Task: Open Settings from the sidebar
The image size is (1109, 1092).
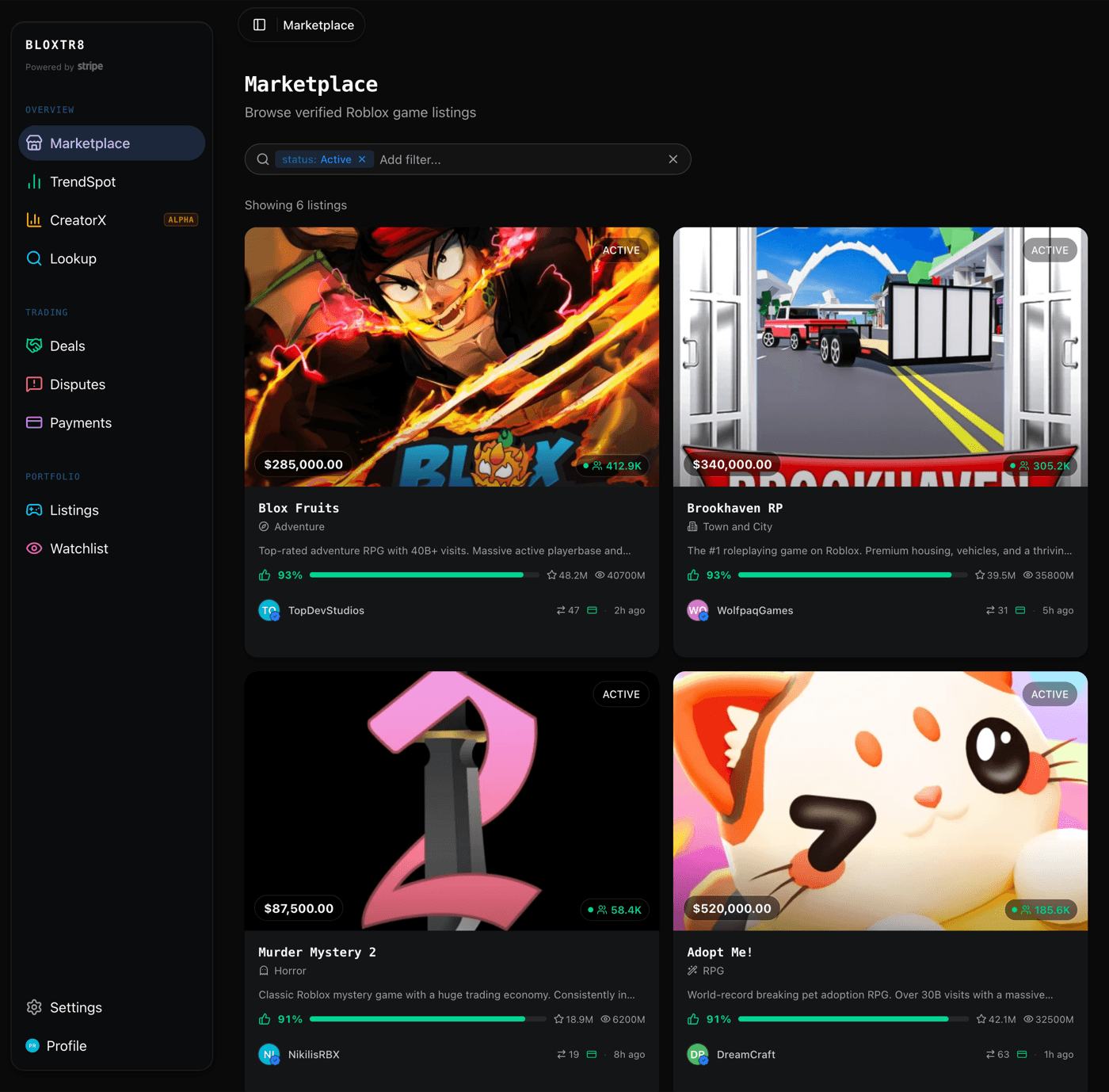Action: click(x=75, y=1007)
